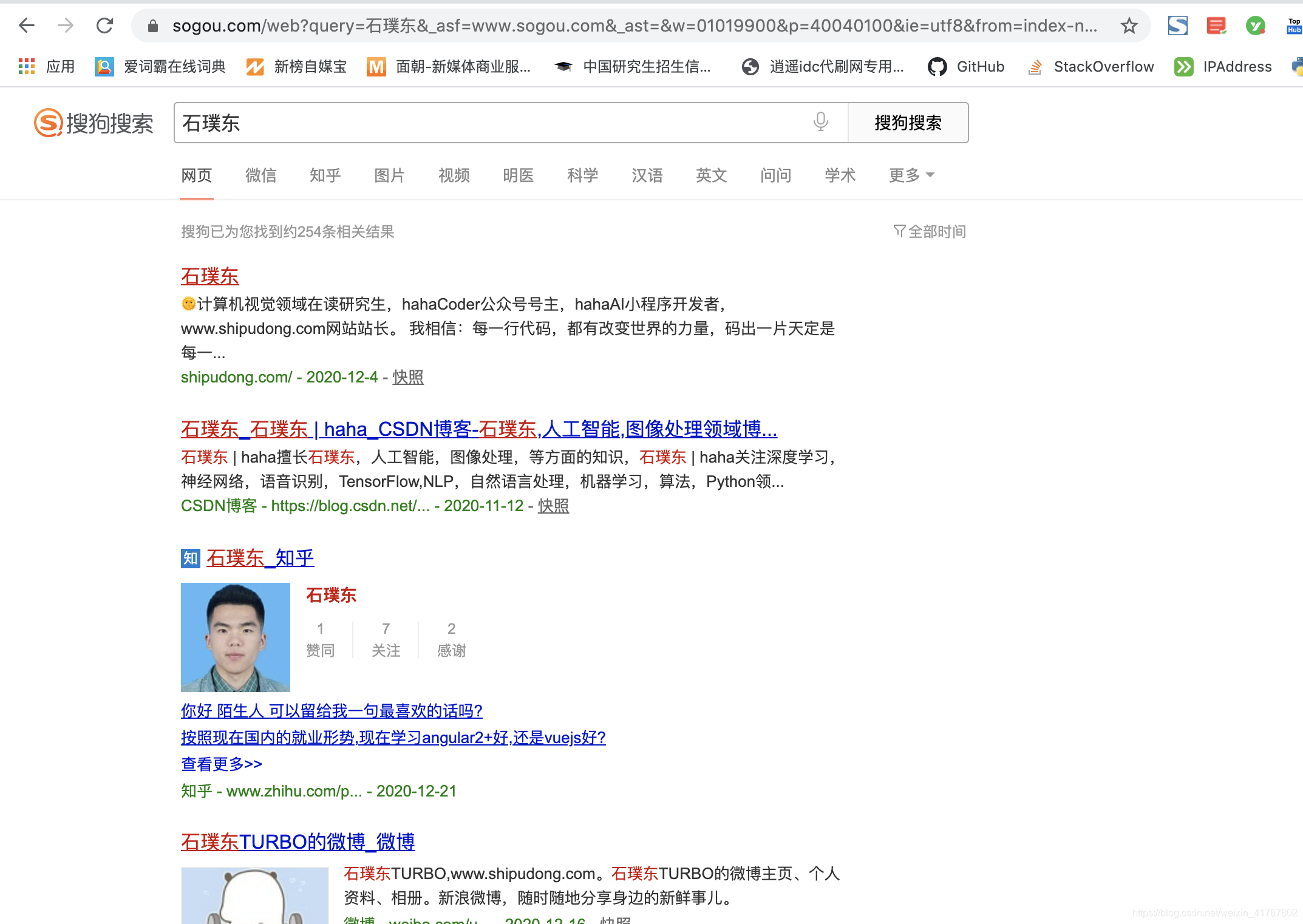Reload the page with the refresh icon
Image resolution: width=1303 pixels, height=924 pixels.
coord(104,25)
